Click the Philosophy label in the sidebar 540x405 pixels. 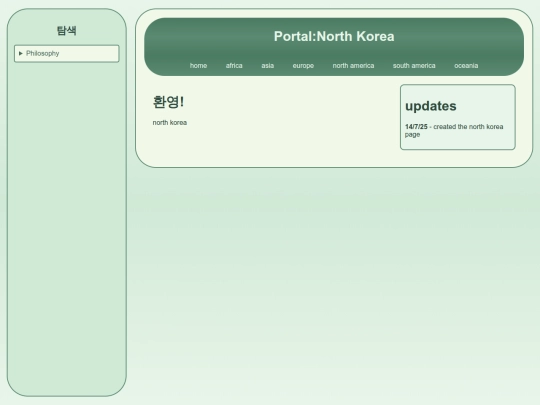coord(43,53)
